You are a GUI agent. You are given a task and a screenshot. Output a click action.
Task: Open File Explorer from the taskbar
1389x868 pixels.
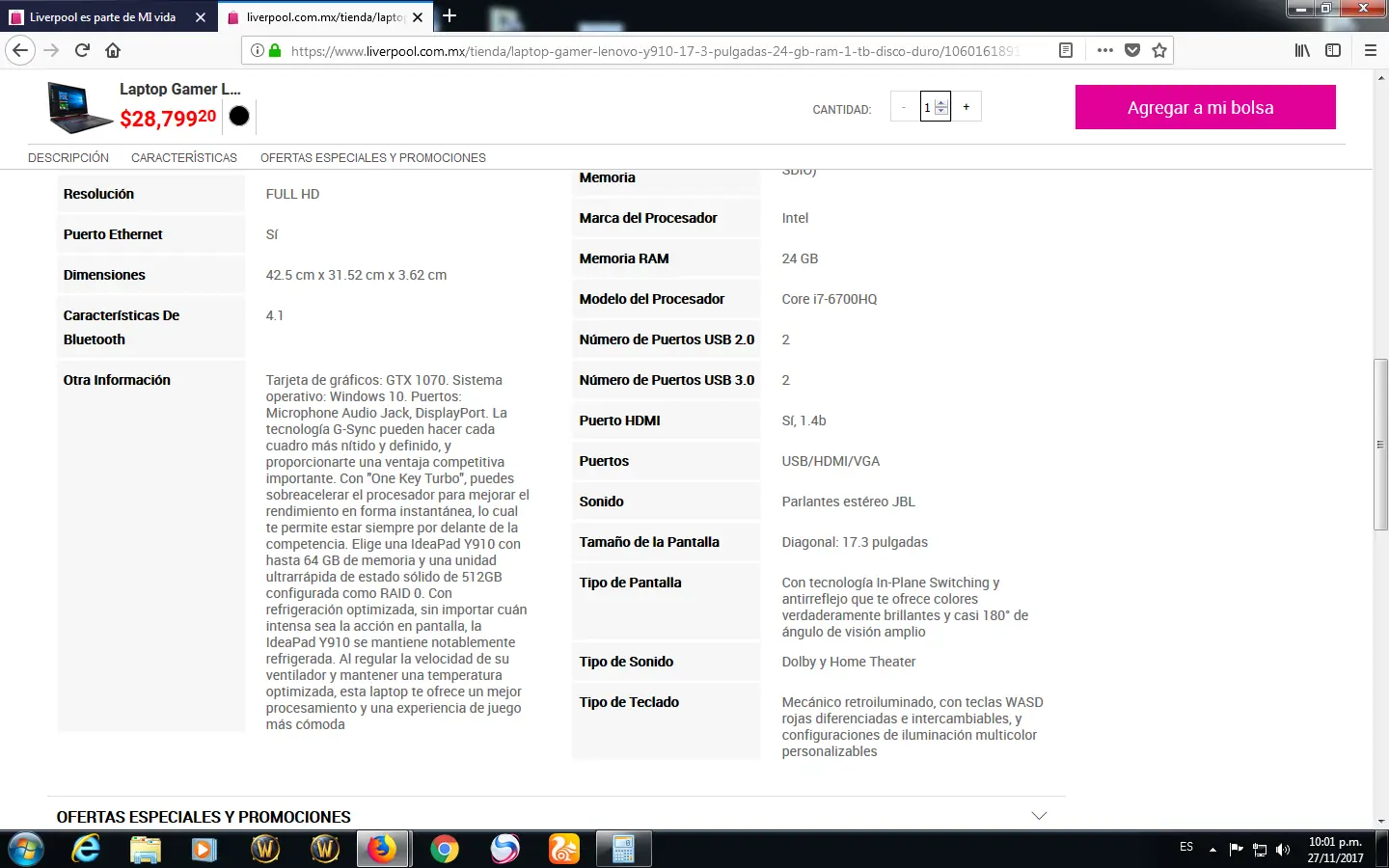(146, 849)
